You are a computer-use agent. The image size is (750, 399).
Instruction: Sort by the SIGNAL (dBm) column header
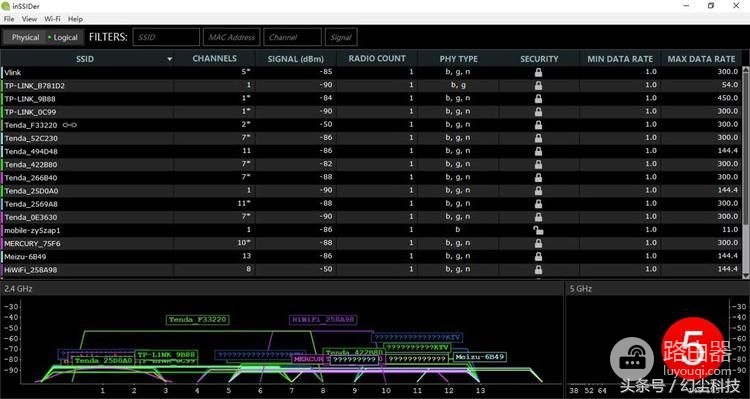click(x=296, y=59)
